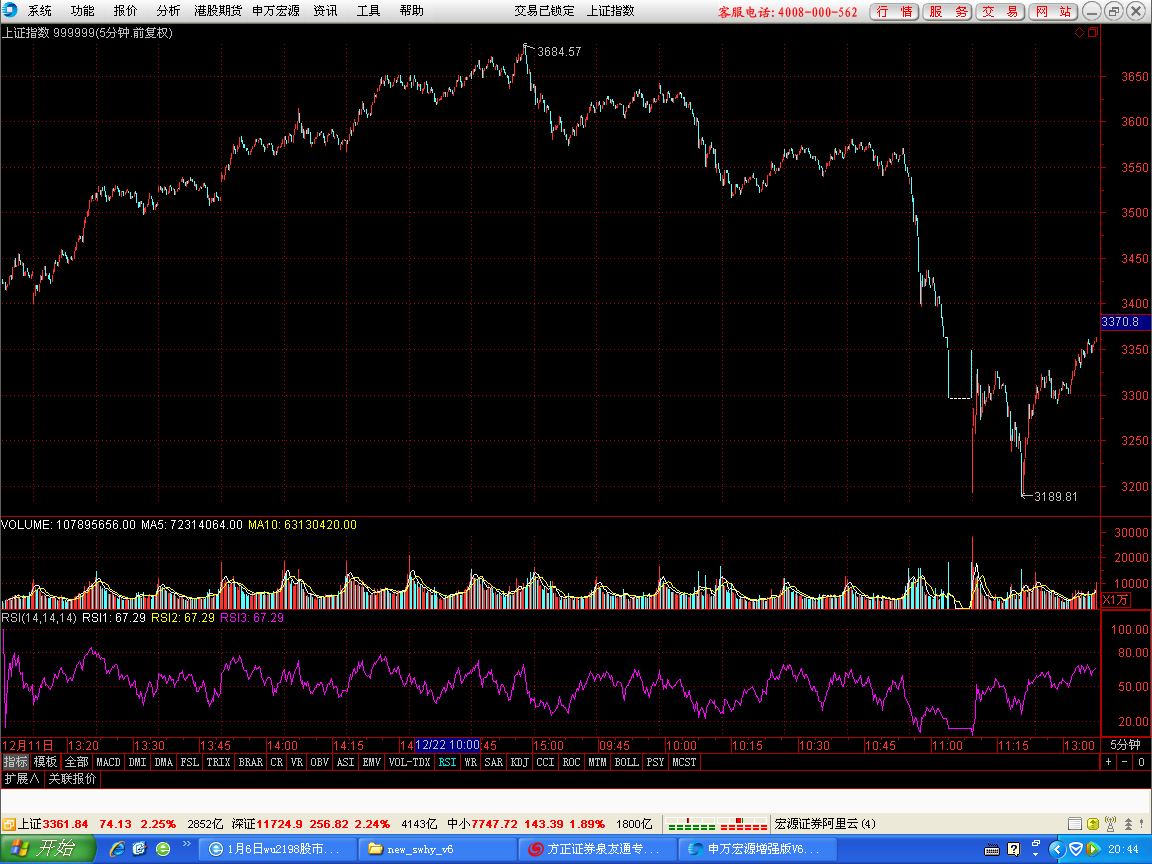Select the 全部 tab
The image size is (1152, 864).
pyautogui.click(x=76, y=762)
